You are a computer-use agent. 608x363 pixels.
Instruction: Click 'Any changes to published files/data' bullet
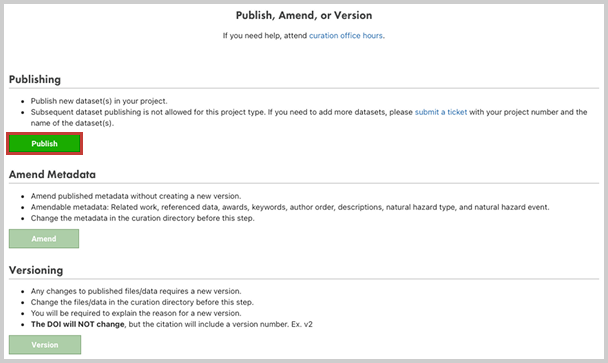click(x=136, y=291)
